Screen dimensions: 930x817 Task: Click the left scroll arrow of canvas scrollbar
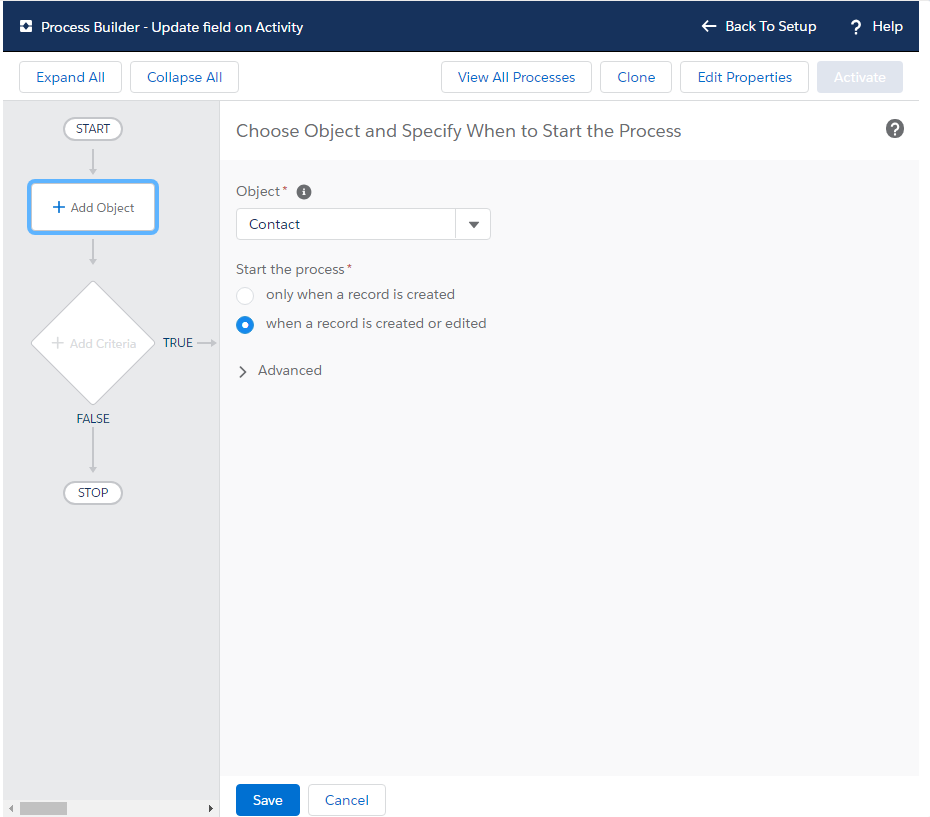[11, 808]
